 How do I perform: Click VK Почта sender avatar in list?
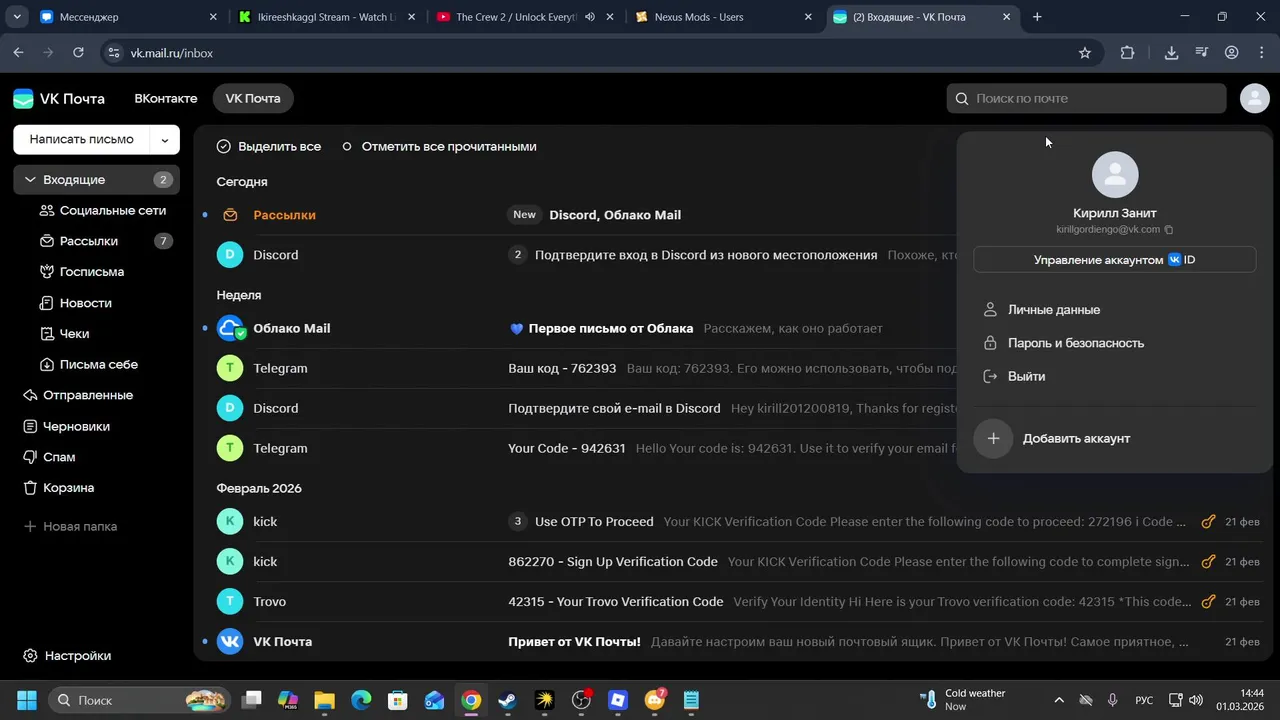click(230, 641)
